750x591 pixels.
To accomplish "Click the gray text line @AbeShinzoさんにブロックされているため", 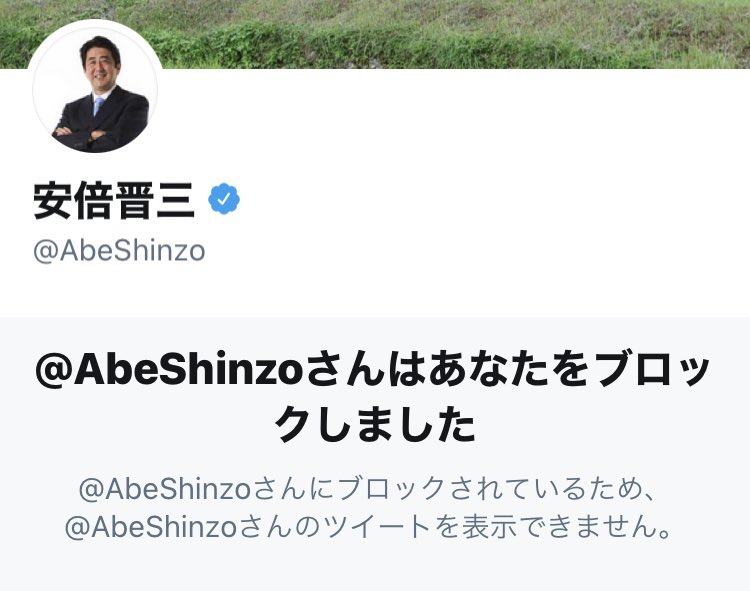I will [x=367, y=489].
